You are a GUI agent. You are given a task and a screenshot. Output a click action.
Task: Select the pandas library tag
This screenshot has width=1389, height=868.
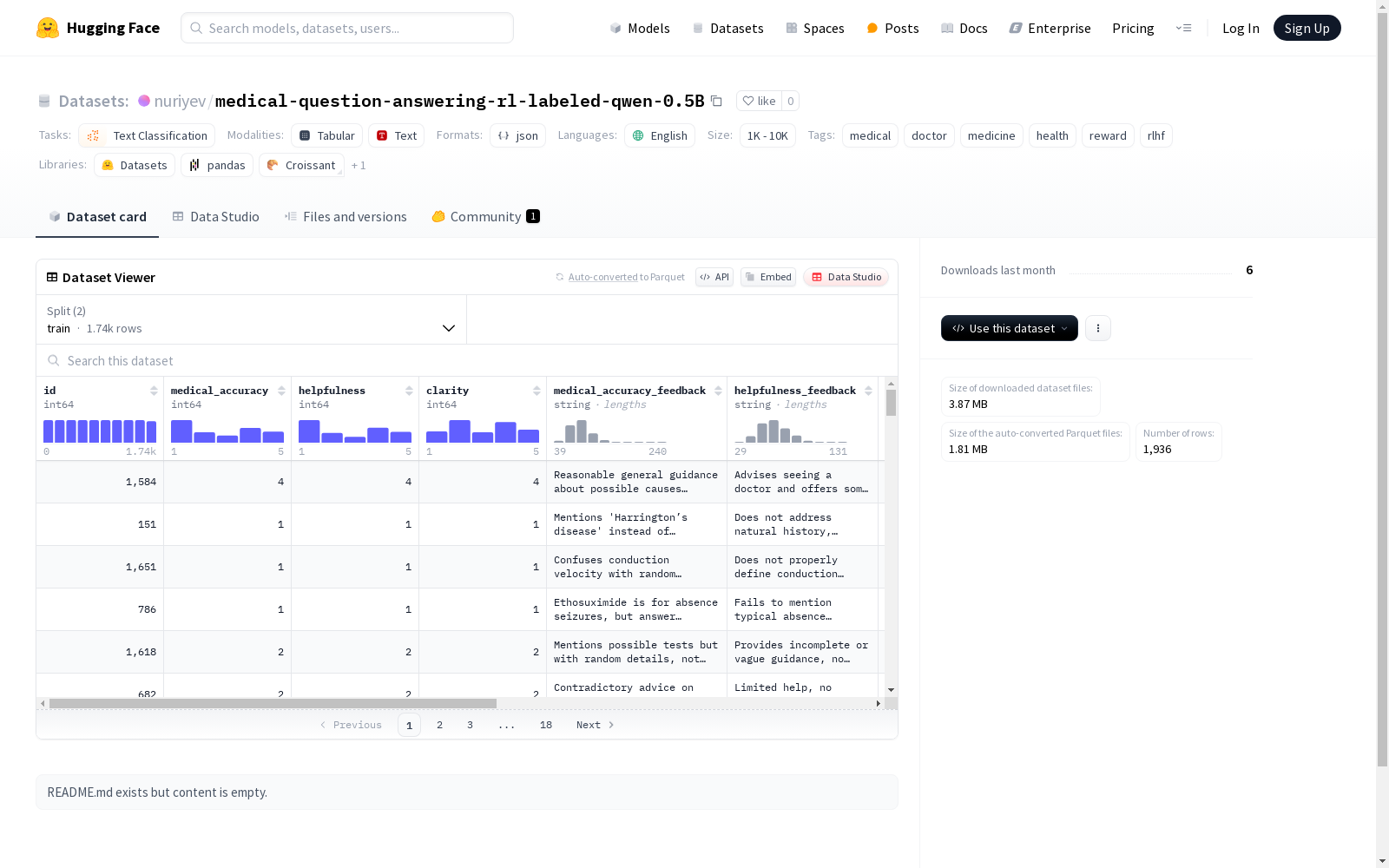pos(217,165)
